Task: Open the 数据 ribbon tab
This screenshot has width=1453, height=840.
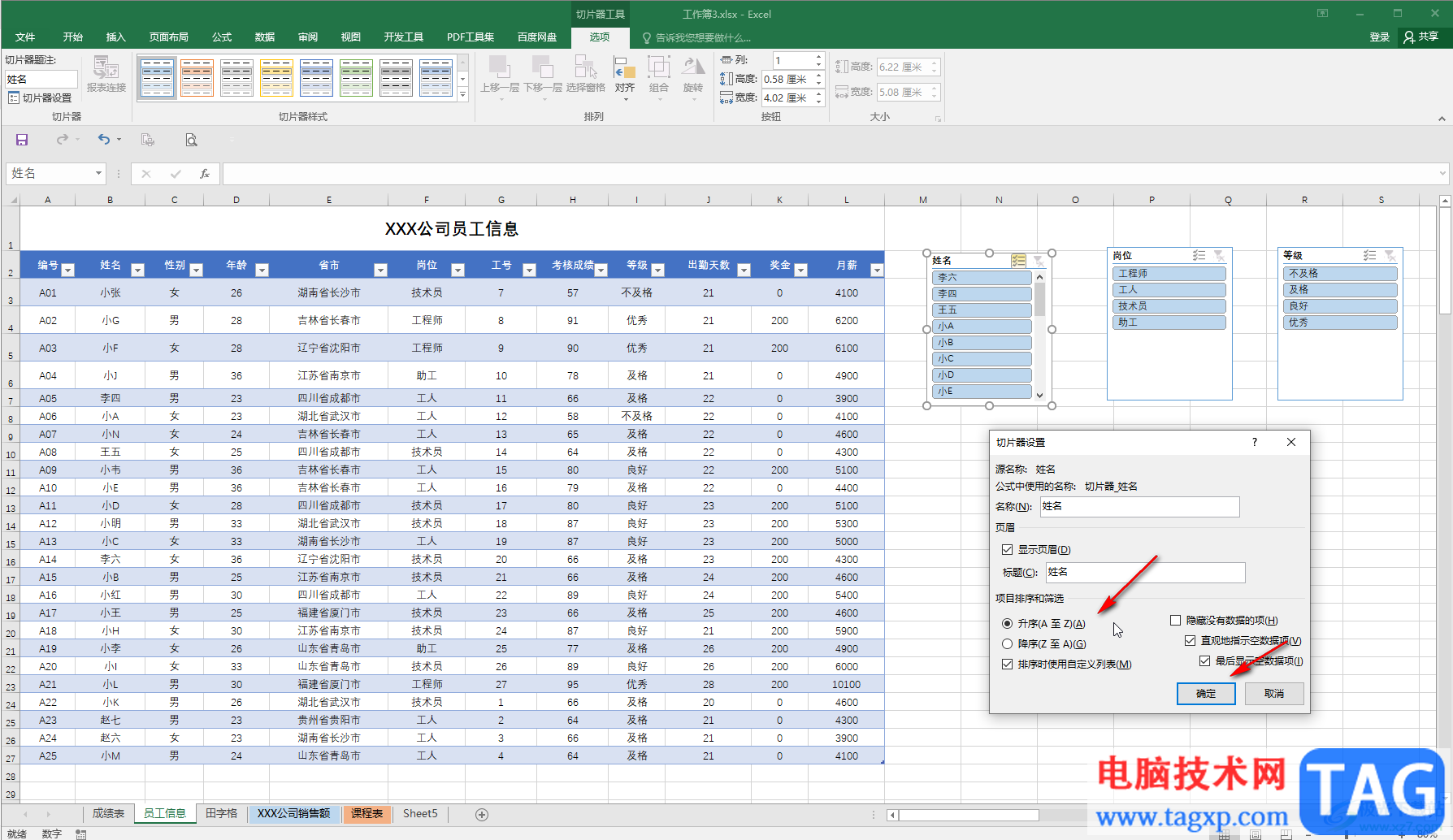Action: [x=264, y=37]
